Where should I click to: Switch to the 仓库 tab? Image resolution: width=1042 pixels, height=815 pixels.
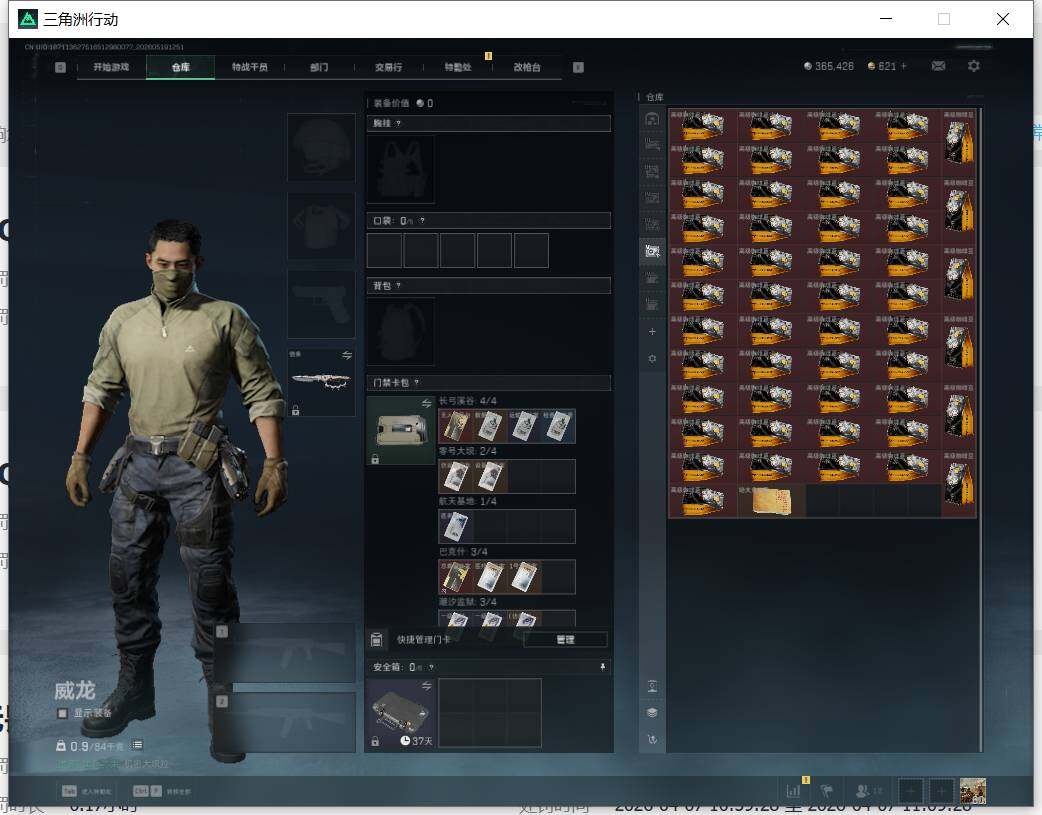click(180, 67)
